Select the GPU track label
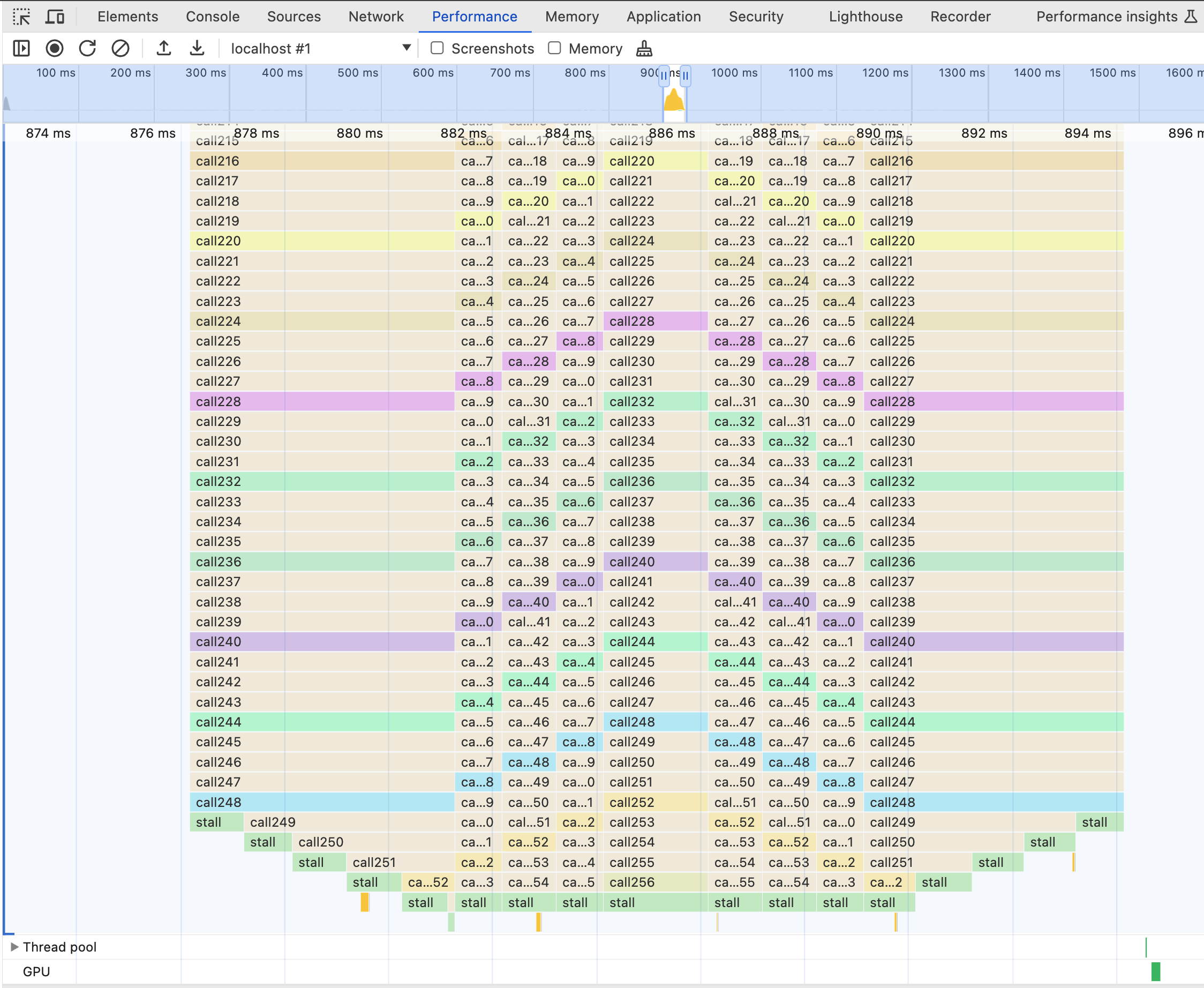1204x988 pixels. pos(36,971)
